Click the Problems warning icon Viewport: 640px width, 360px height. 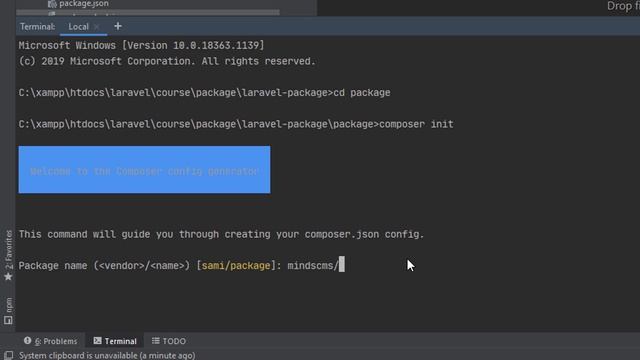click(x=27, y=340)
